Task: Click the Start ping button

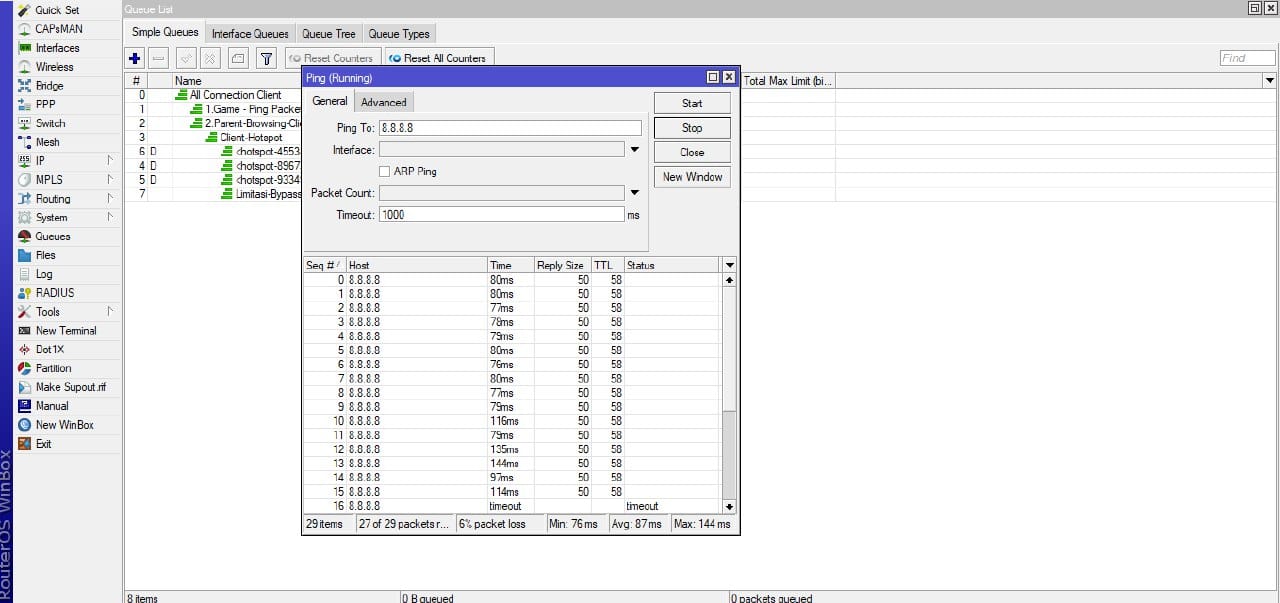Action: click(x=692, y=103)
